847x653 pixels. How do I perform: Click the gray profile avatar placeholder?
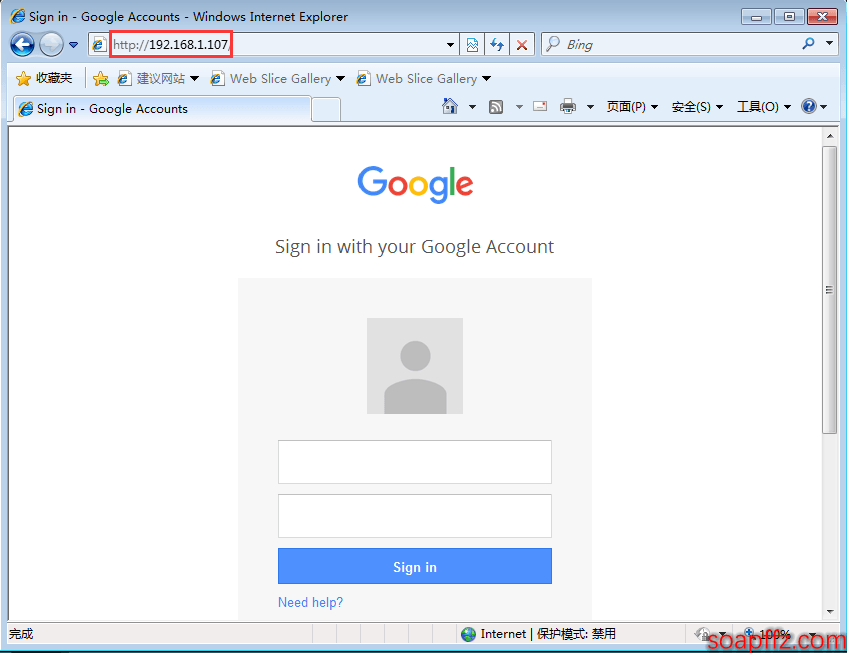[415, 366]
